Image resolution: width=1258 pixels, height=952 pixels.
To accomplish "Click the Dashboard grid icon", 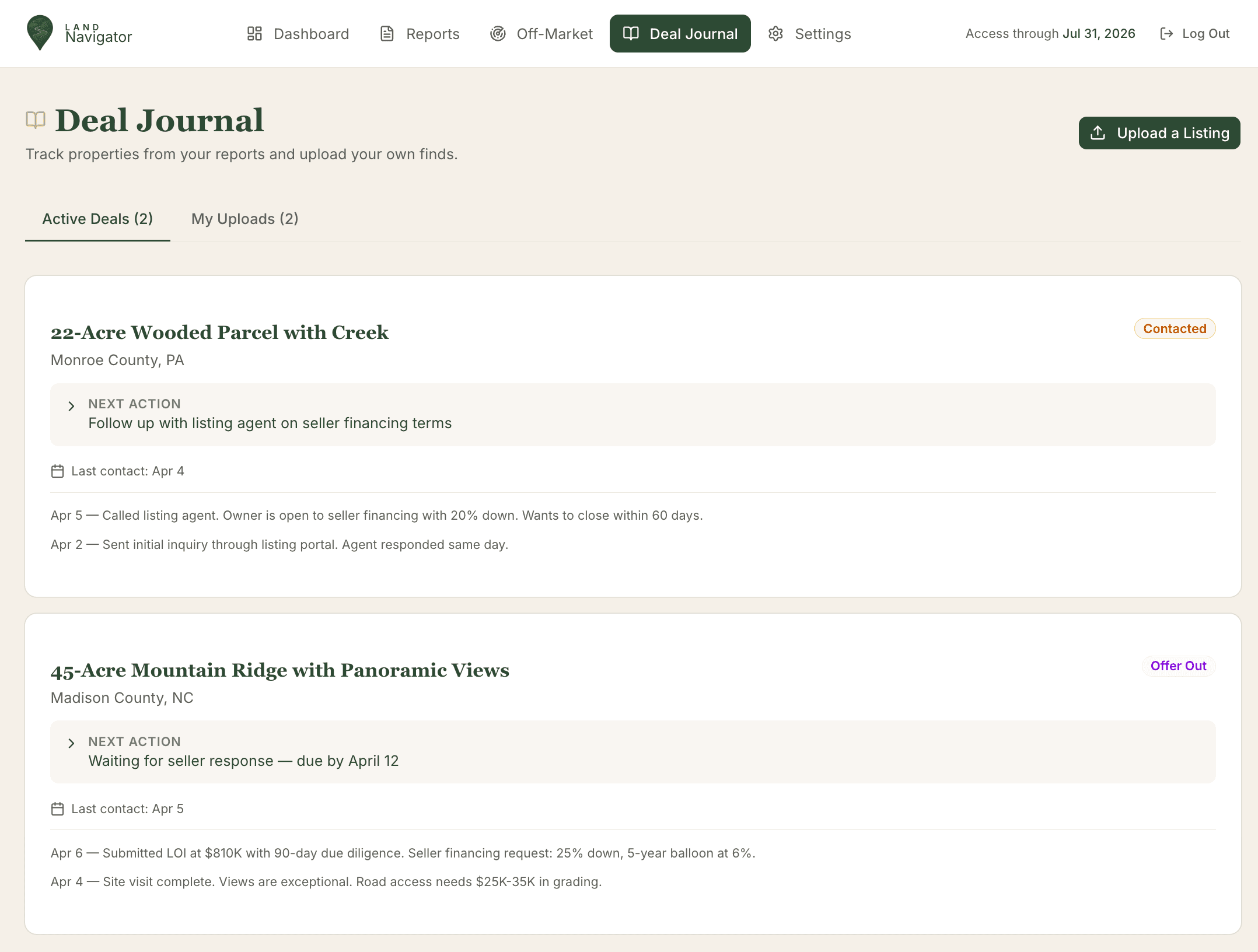I will (254, 34).
